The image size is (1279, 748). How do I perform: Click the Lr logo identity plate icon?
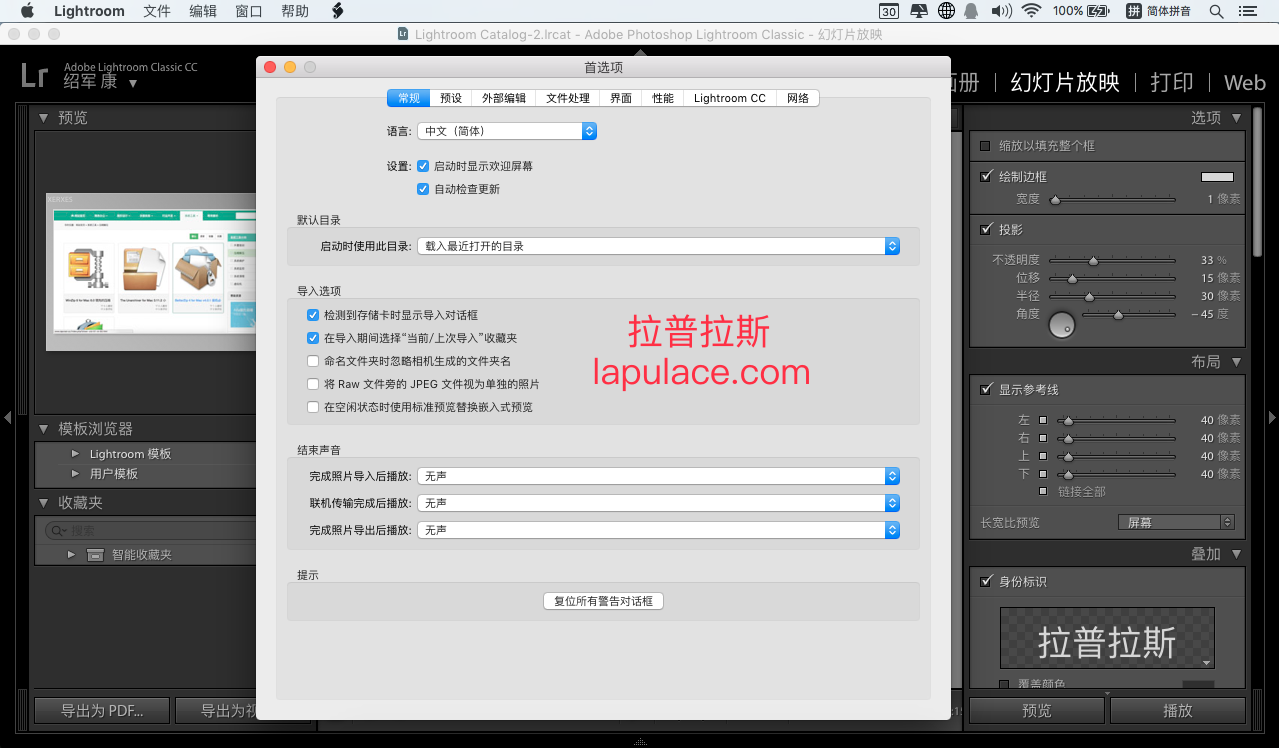click(34, 74)
